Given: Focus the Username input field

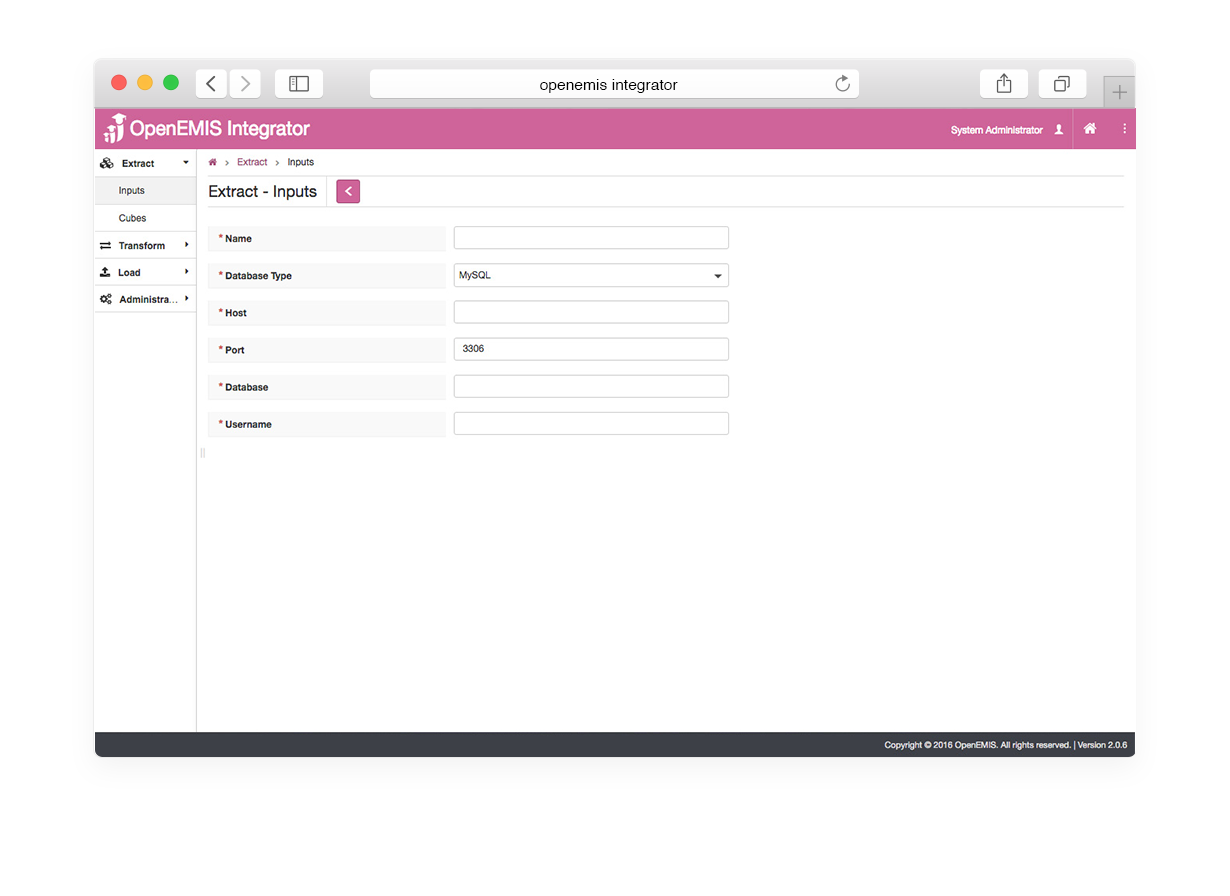Looking at the screenshot, I should coord(591,423).
